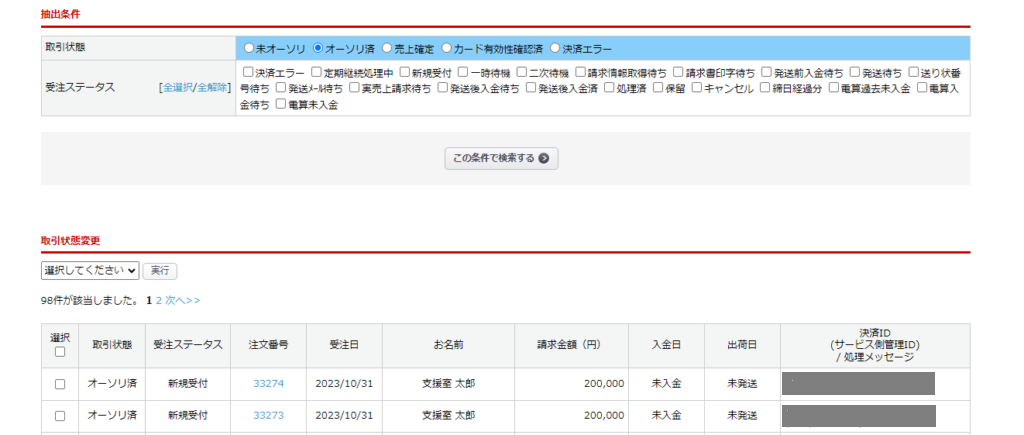
Task: Open order number 33274
Action: (268, 384)
